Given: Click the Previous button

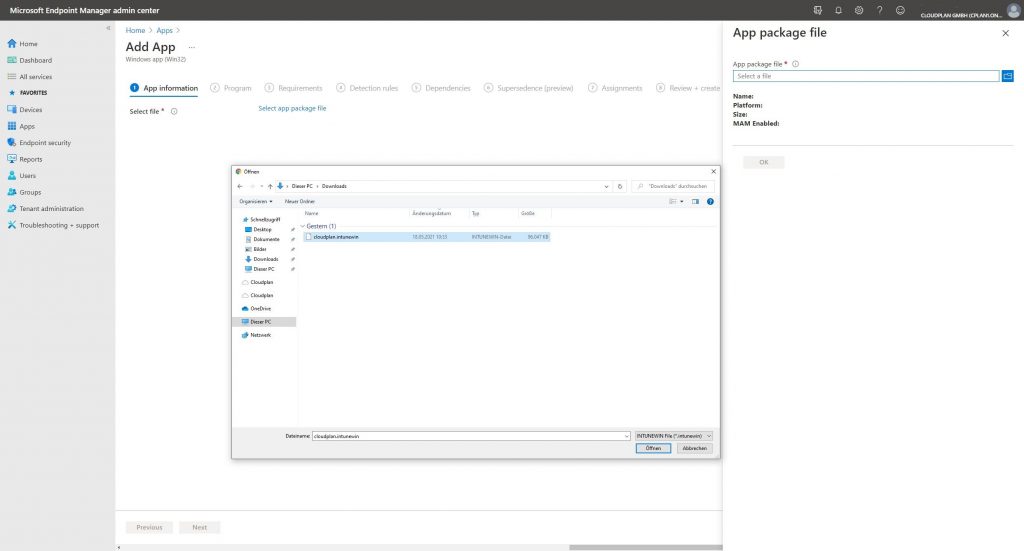Looking at the screenshot, I should tap(149, 527).
